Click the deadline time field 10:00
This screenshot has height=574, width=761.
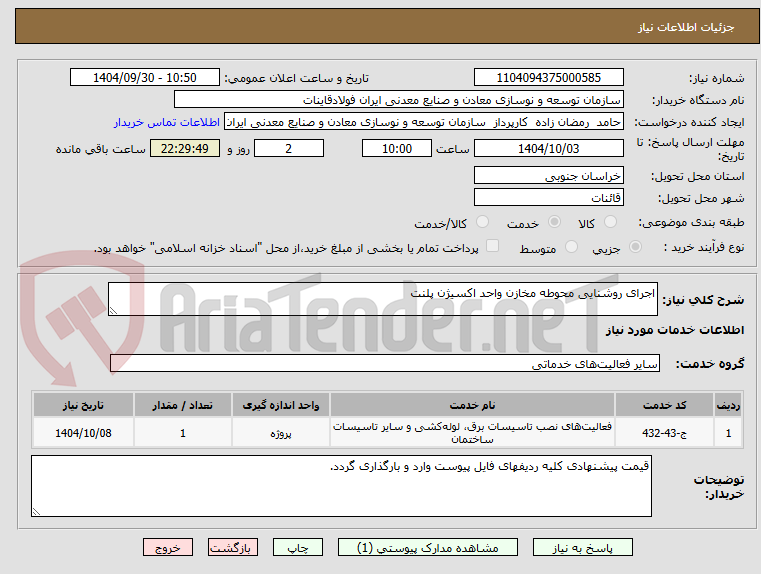pyautogui.click(x=397, y=148)
